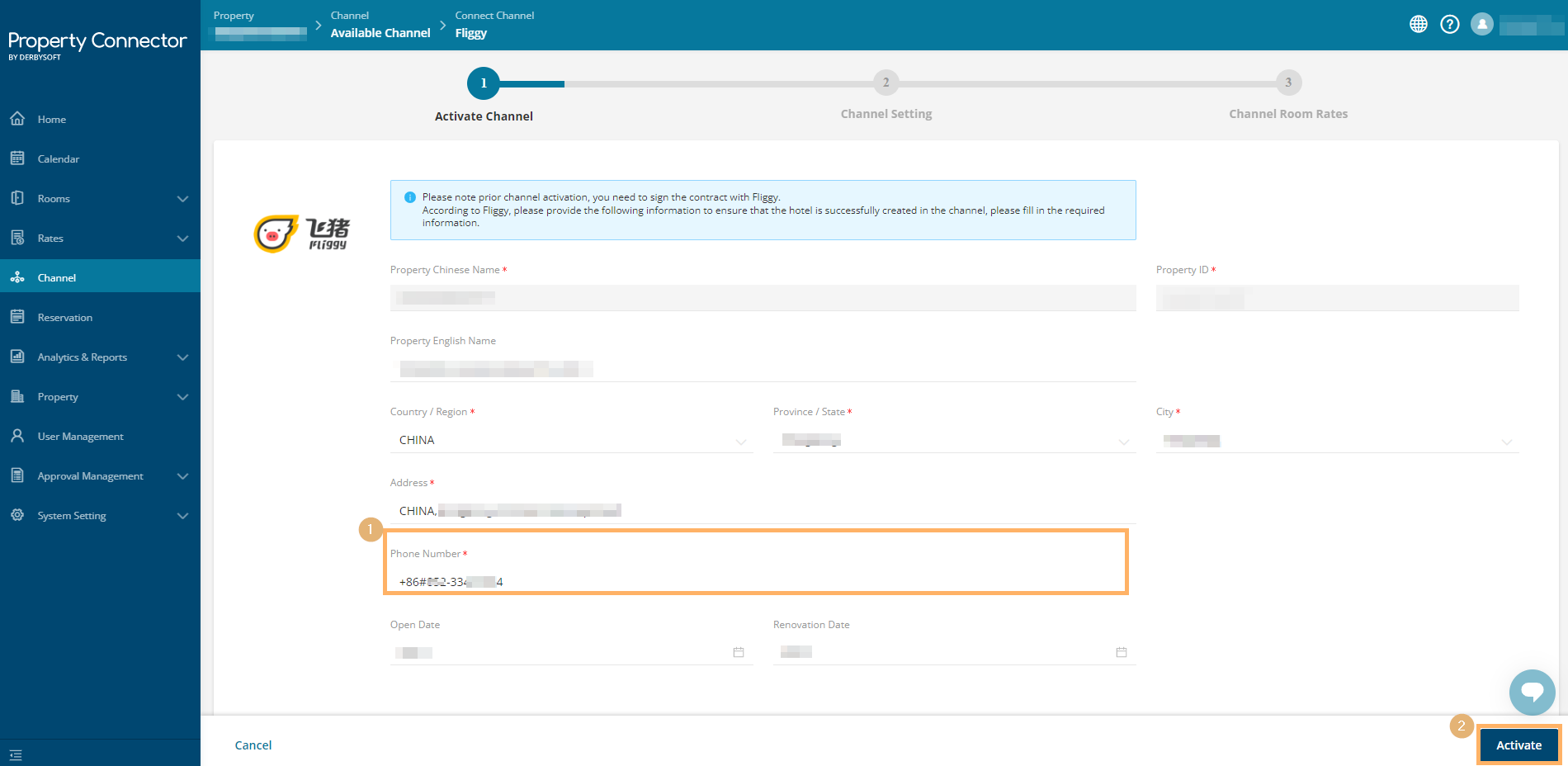Select the Analytics & Reports icon
The image size is (1568, 766).
coord(17,357)
